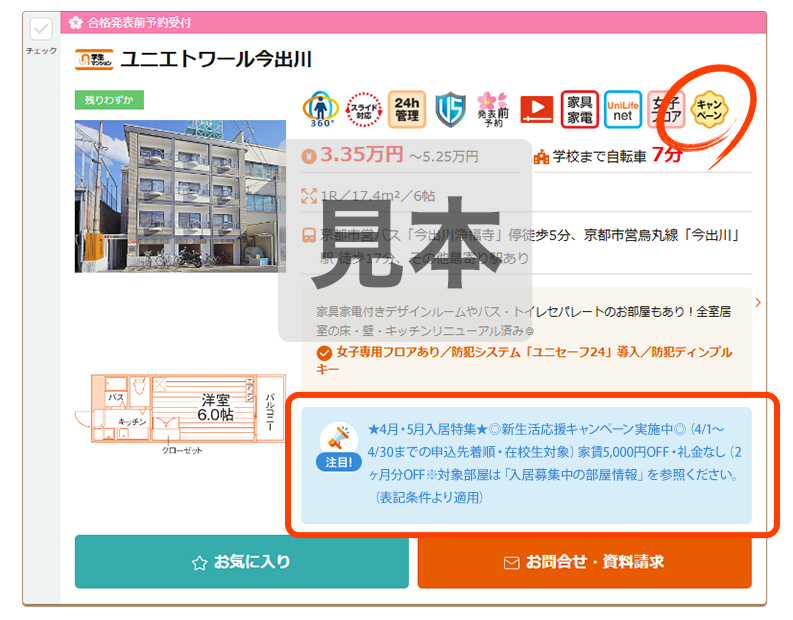Viewport: 793px width, 620px height.
Task: Click the お問合せ・資料請求 button
Action: (585, 562)
